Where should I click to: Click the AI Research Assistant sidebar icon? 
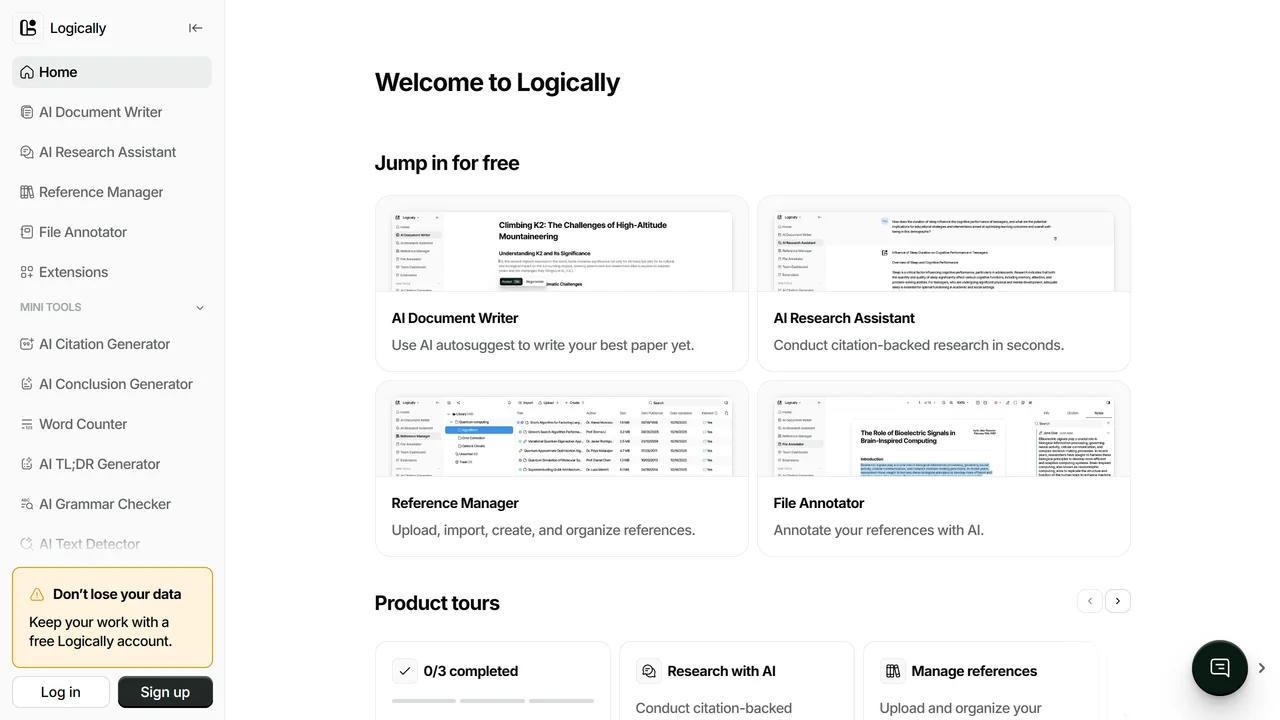[27, 152]
